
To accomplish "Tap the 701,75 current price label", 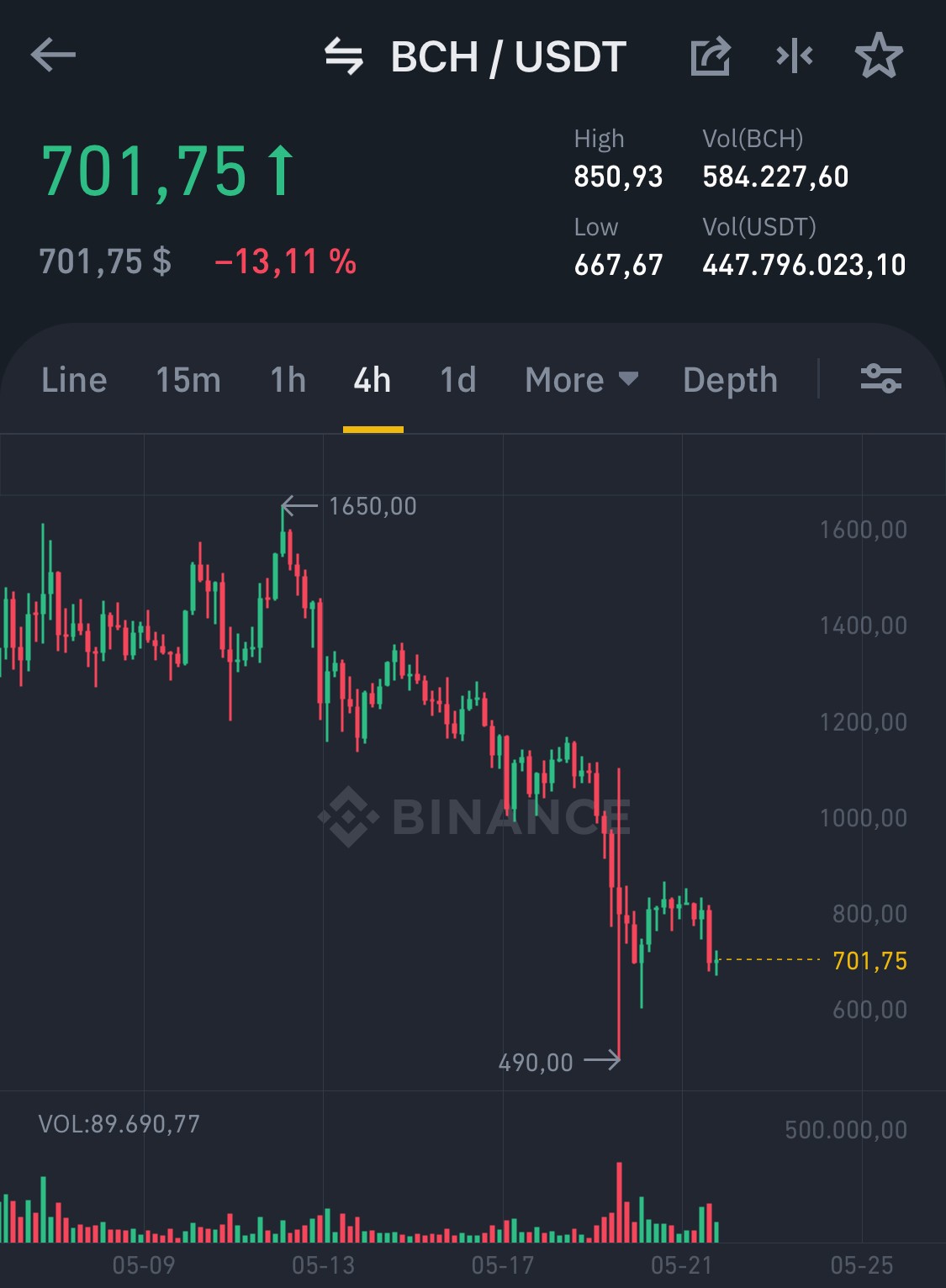I will coord(869,961).
